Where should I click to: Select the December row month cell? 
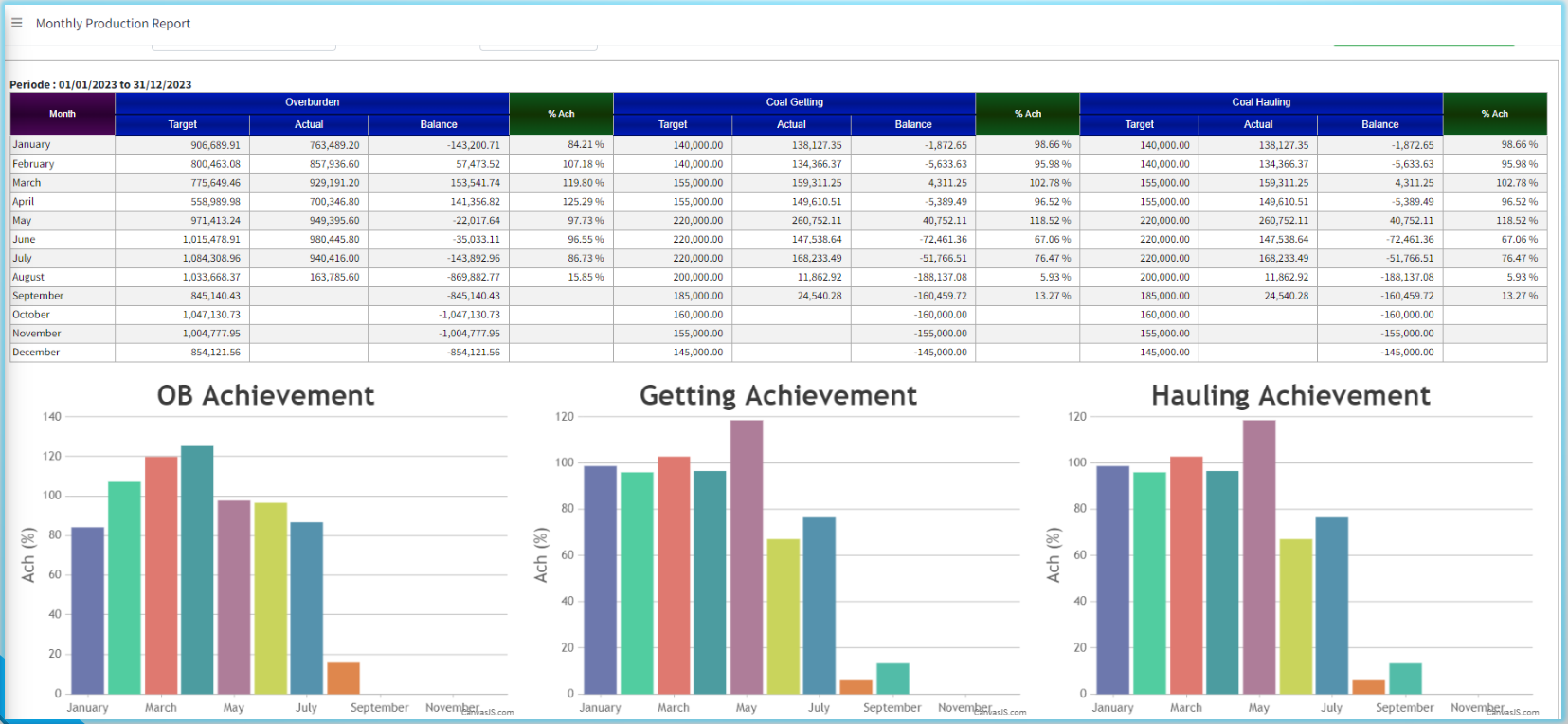click(x=63, y=353)
